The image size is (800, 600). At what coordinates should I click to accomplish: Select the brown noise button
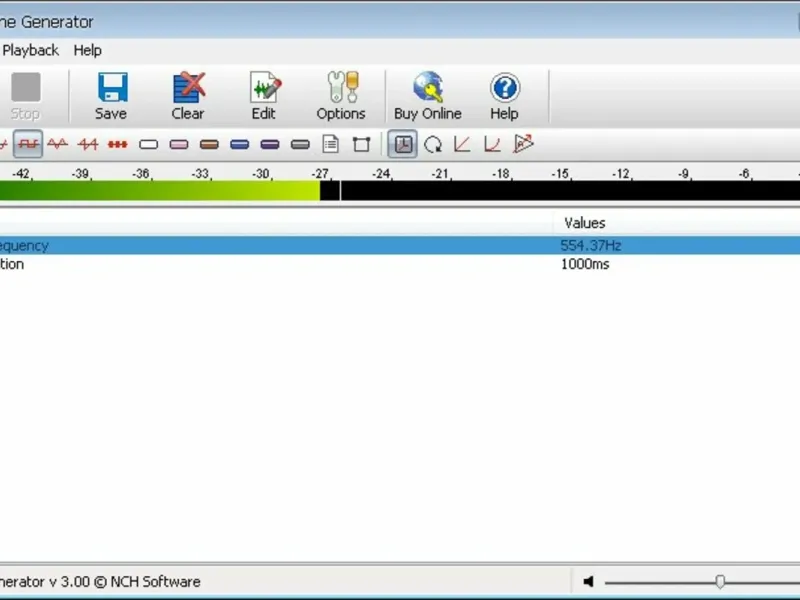pyautogui.click(x=209, y=144)
